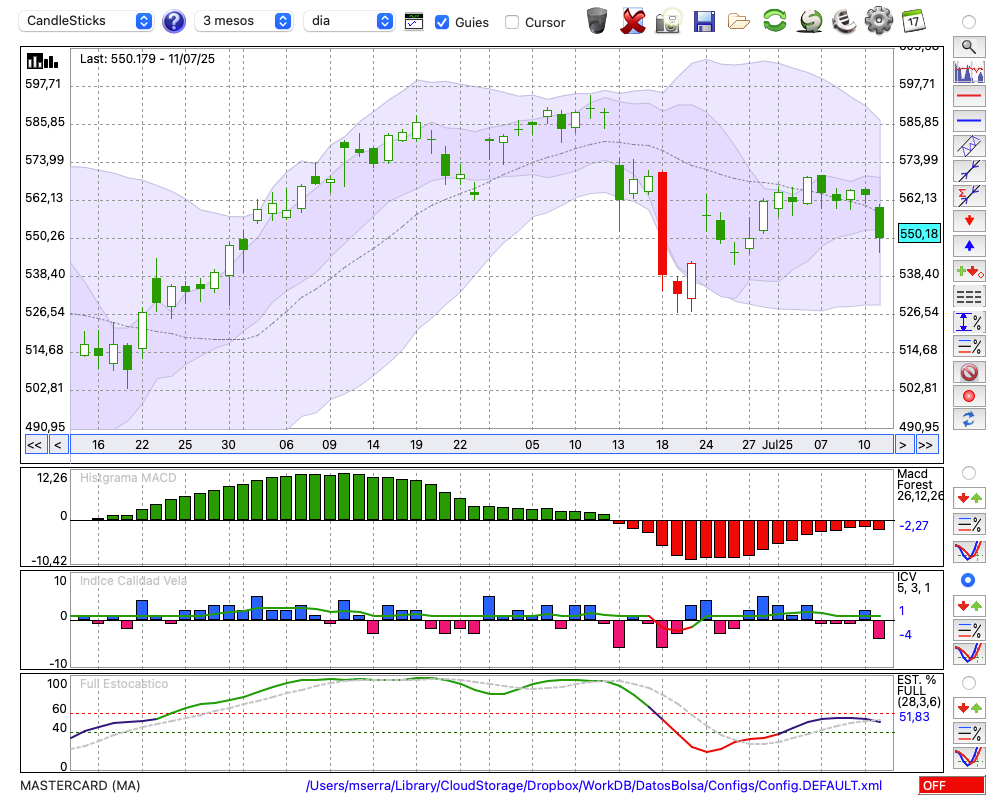Screen dimensions: 1000x800
Task: Click the green plus red arrow tool
Action: (x=969, y=271)
